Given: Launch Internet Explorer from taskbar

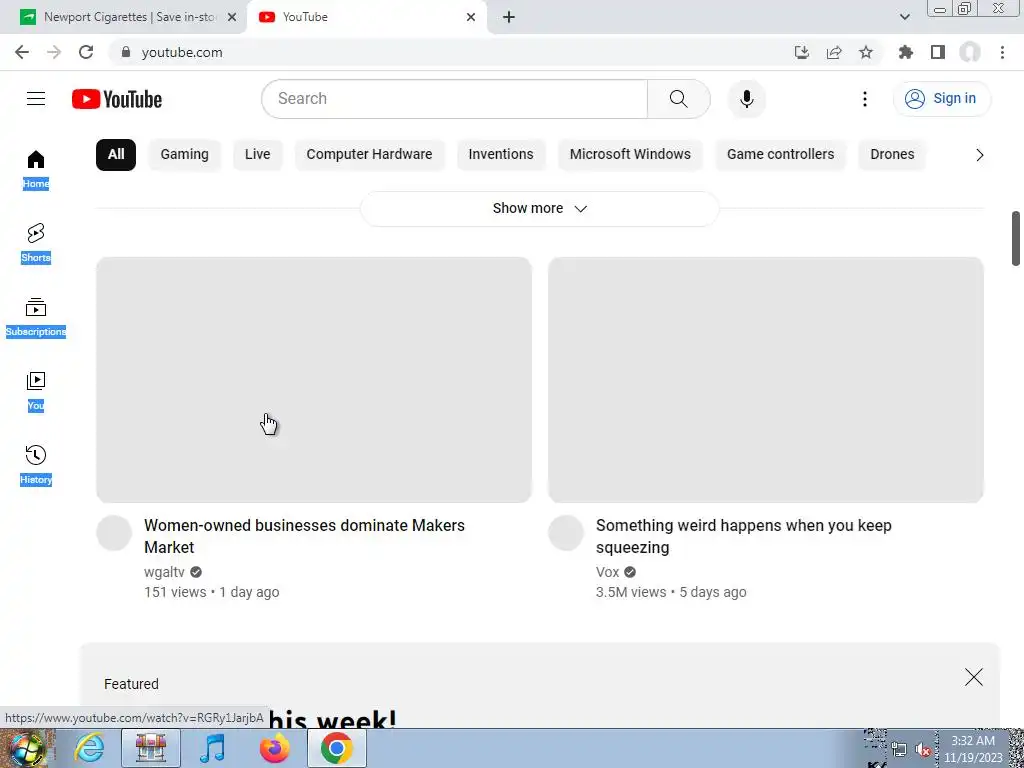Looking at the screenshot, I should point(89,748).
